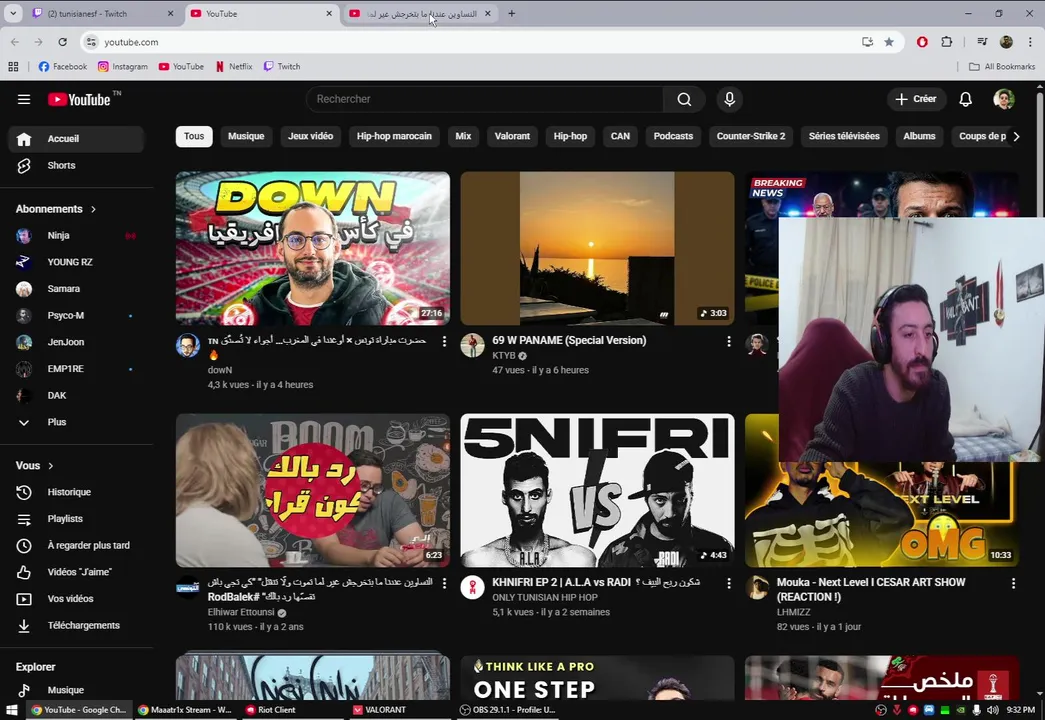Image resolution: width=1045 pixels, height=720 pixels.
Task: Open Shorts in sidebar
Action: click(x=77, y=165)
